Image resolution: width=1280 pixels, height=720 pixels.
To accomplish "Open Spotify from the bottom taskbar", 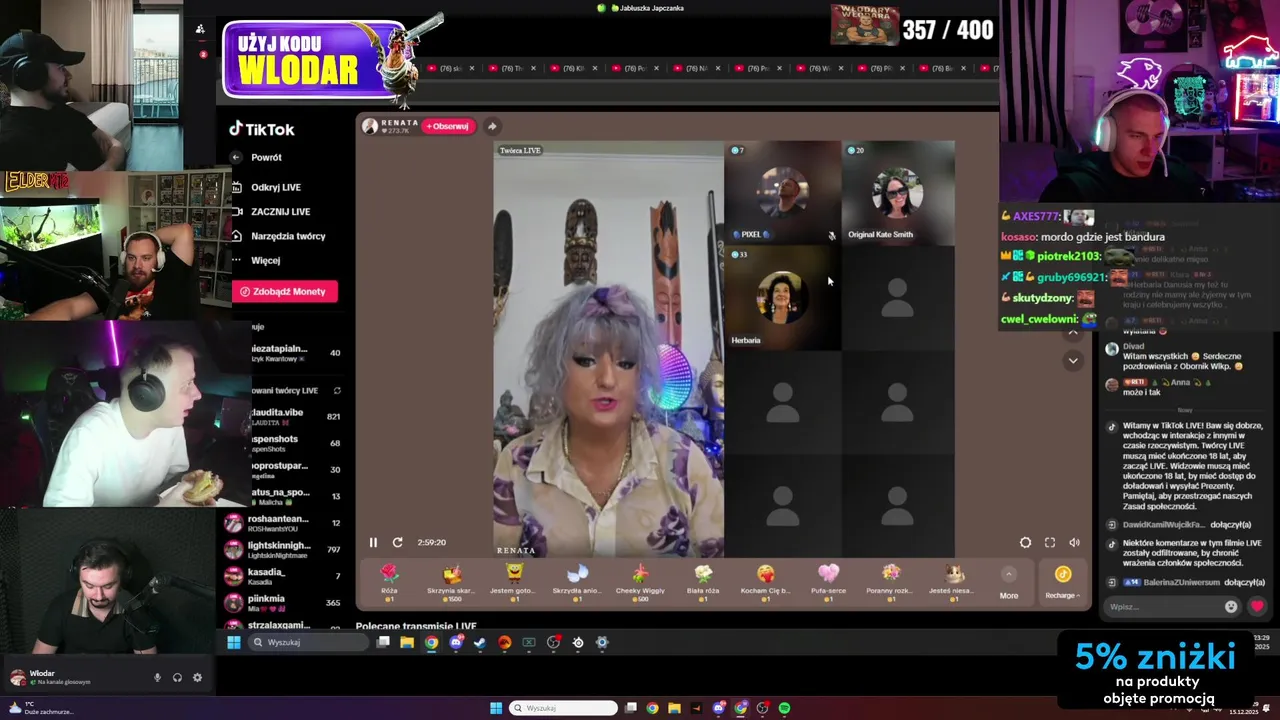I will [784, 708].
